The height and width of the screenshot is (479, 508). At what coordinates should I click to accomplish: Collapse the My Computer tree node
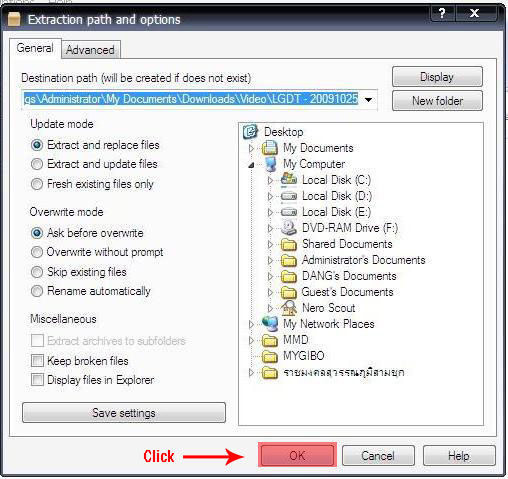(251, 164)
